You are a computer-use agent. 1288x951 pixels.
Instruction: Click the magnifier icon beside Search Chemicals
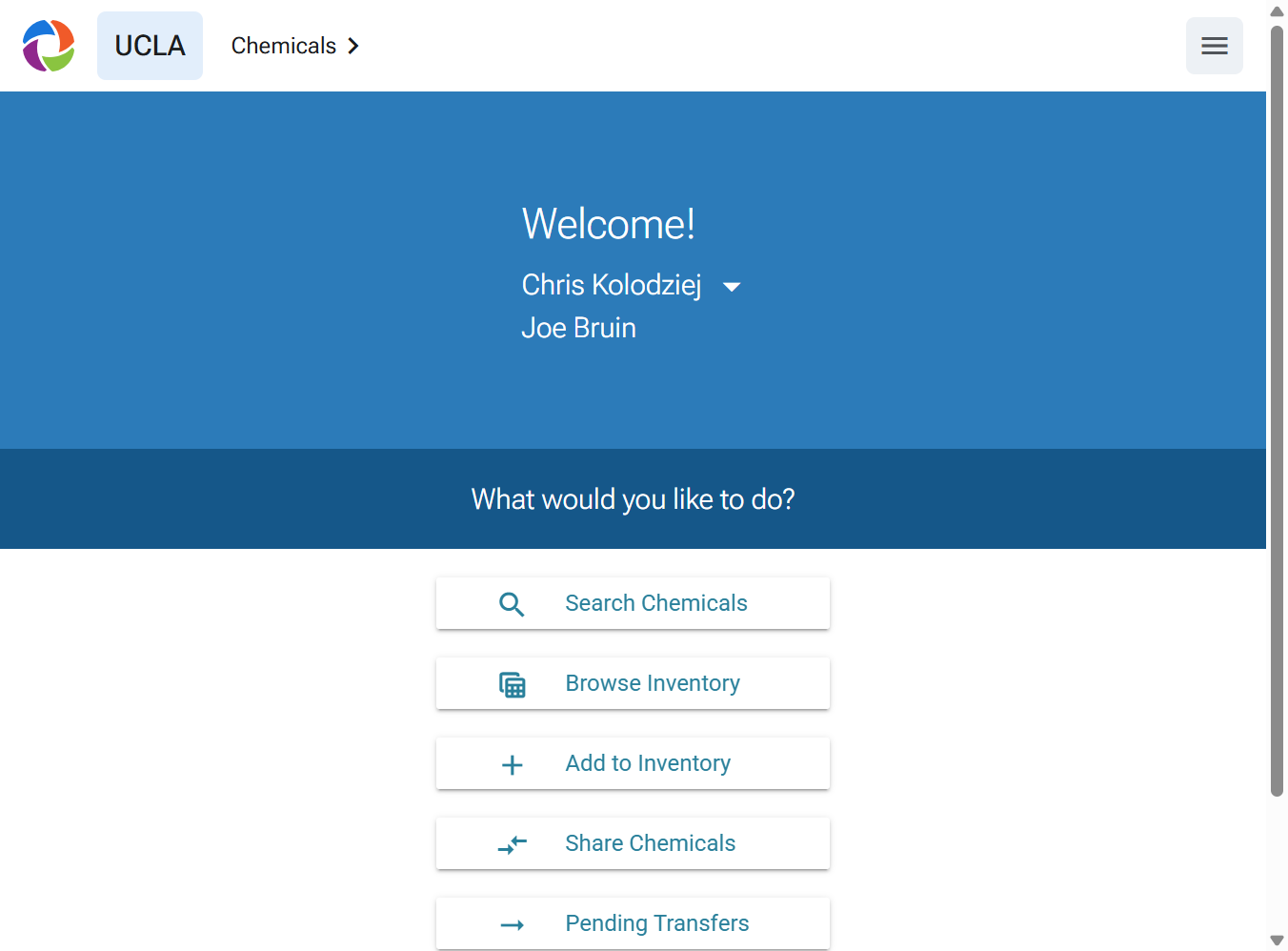click(x=512, y=604)
